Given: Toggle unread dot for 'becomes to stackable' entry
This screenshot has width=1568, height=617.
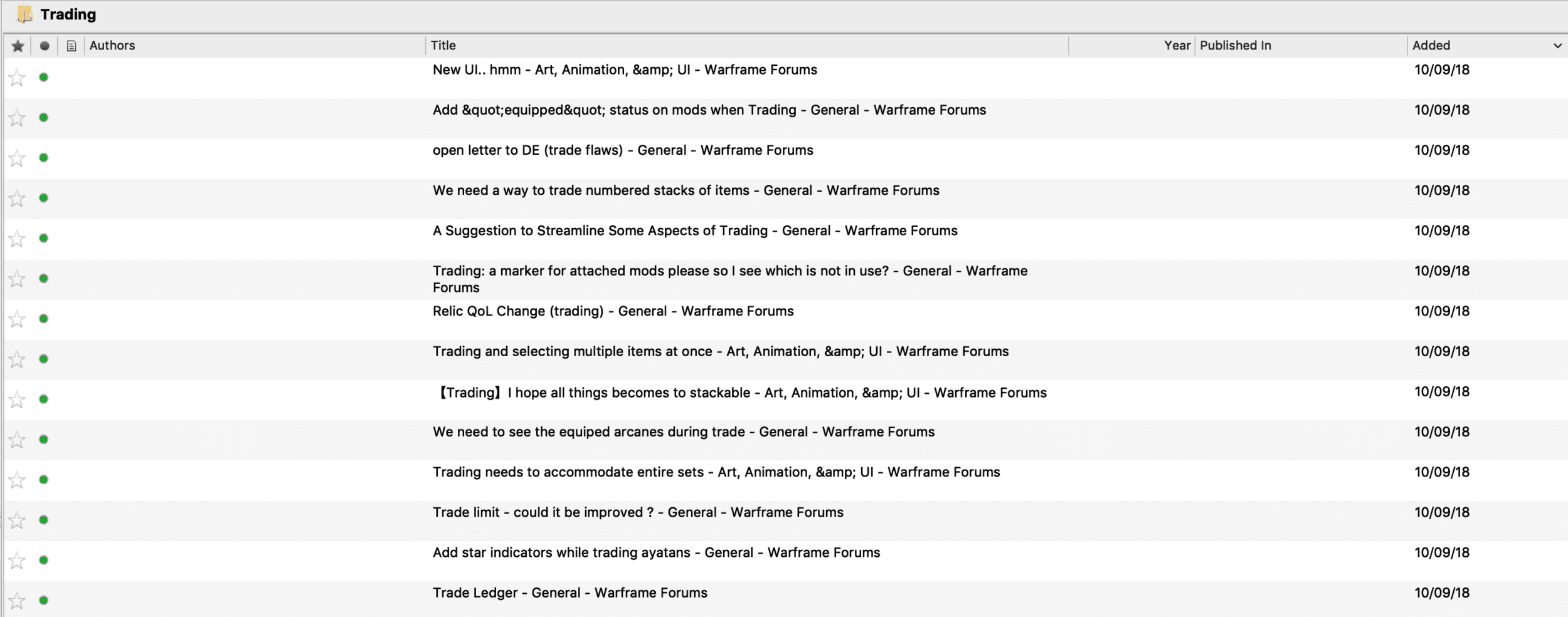Looking at the screenshot, I should [43, 399].
